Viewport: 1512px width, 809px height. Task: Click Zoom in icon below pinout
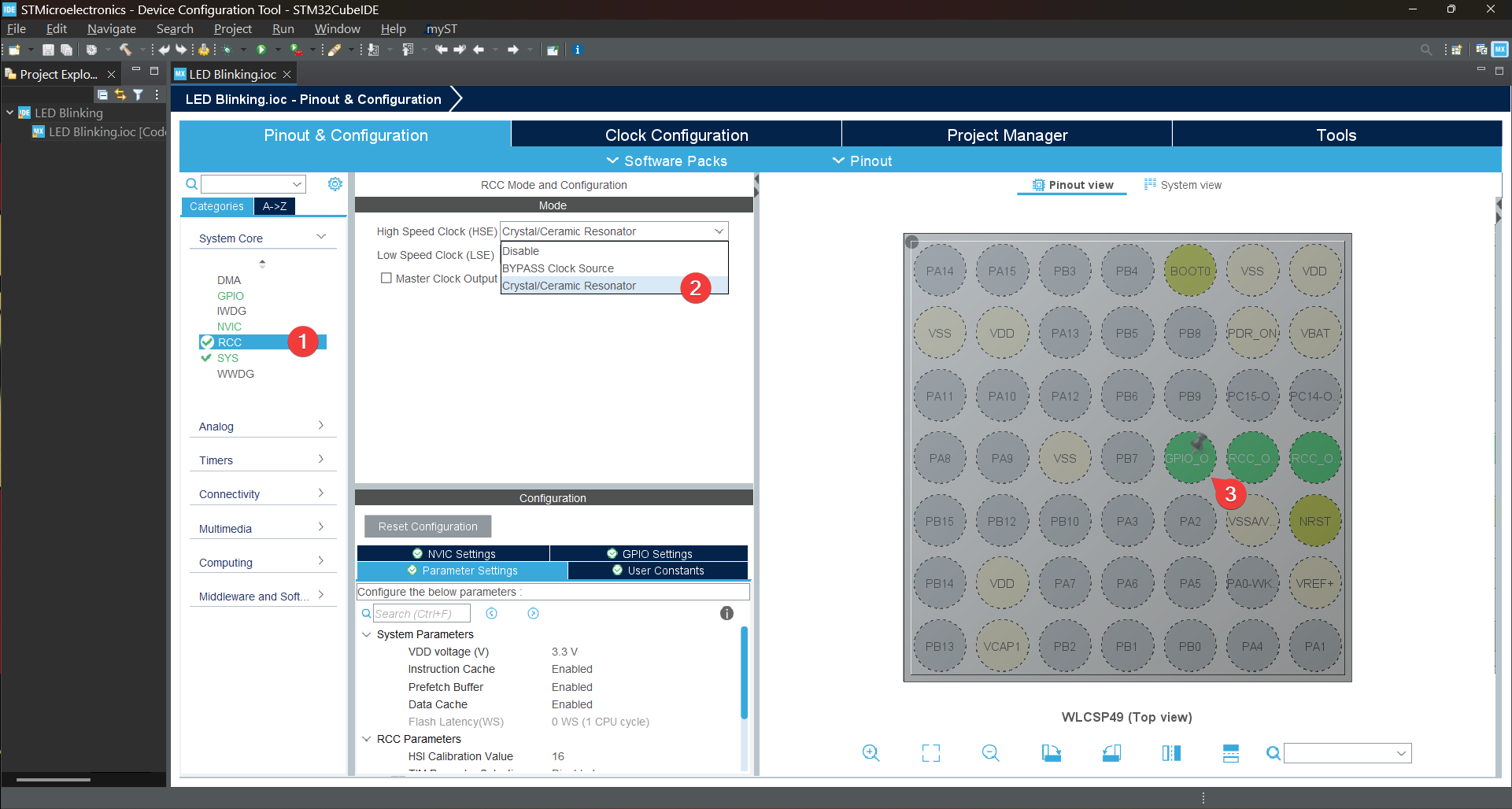(x=871, y=753)
